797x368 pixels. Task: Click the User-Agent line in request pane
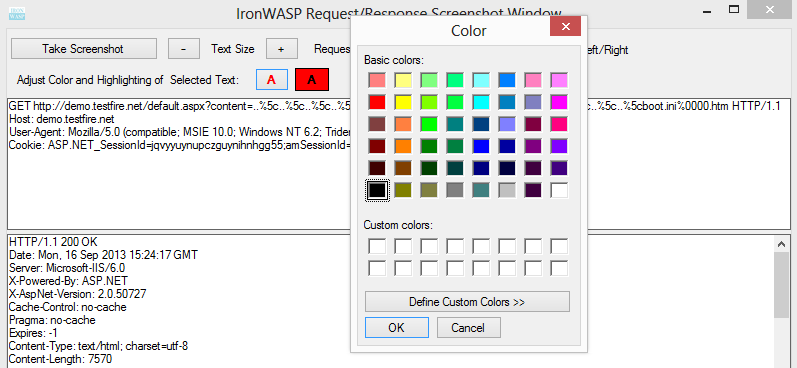coord(179,132)
